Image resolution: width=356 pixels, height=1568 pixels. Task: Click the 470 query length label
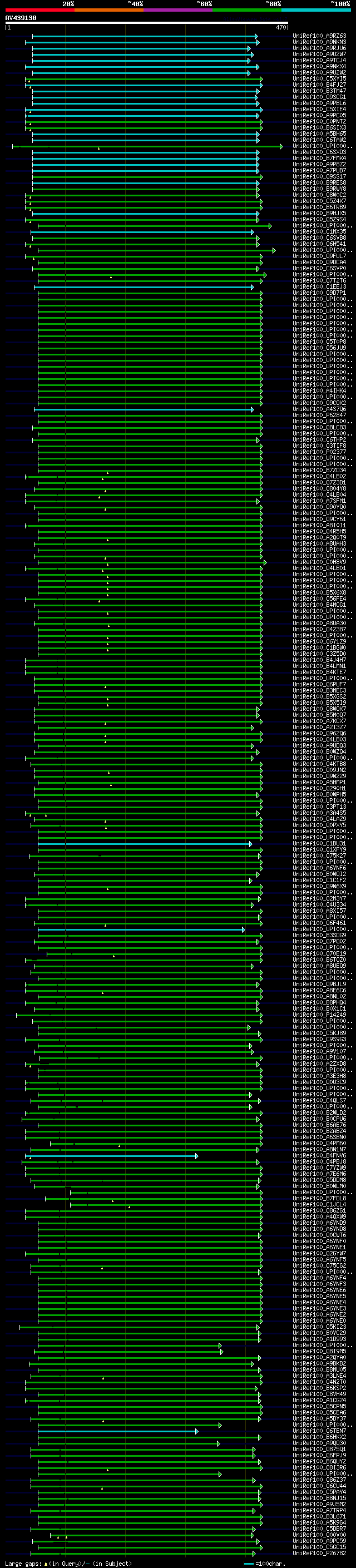coord(281,27)
